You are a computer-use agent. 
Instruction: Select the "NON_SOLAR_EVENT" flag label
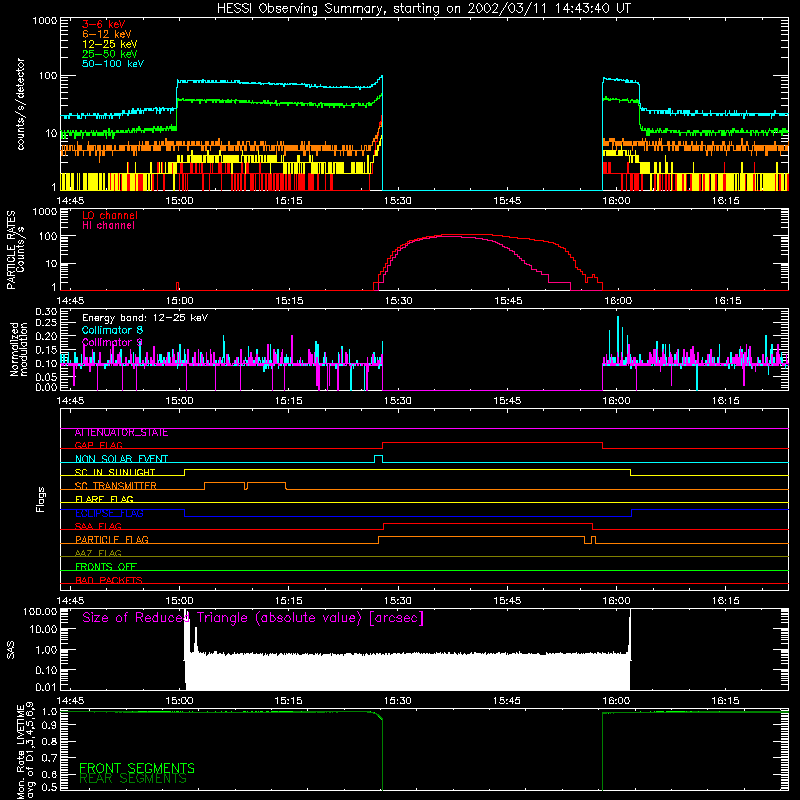click(121, 459)
